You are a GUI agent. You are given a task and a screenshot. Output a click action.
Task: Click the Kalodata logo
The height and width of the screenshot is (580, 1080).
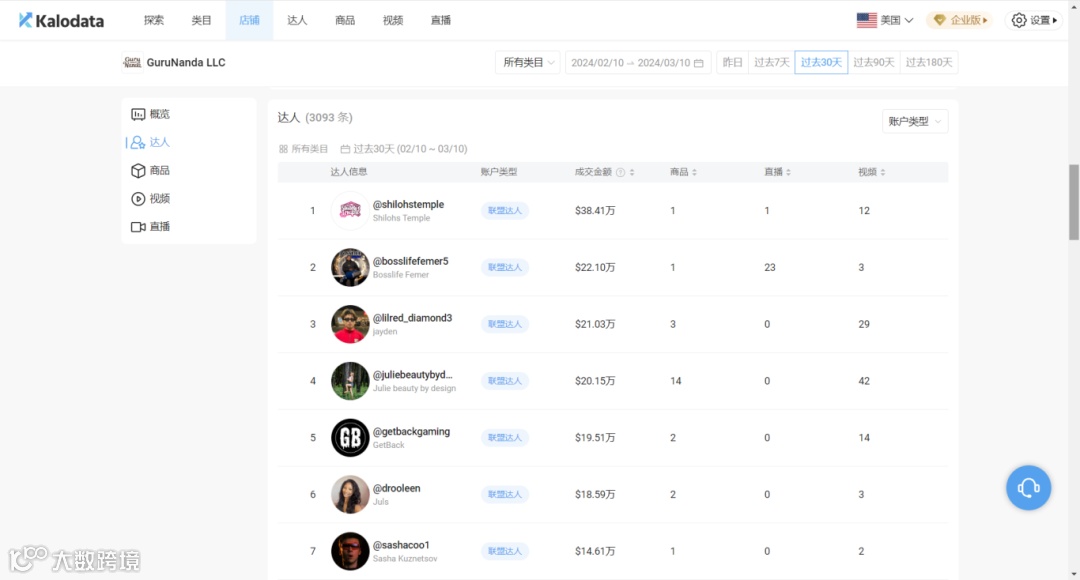click(61, 21)
